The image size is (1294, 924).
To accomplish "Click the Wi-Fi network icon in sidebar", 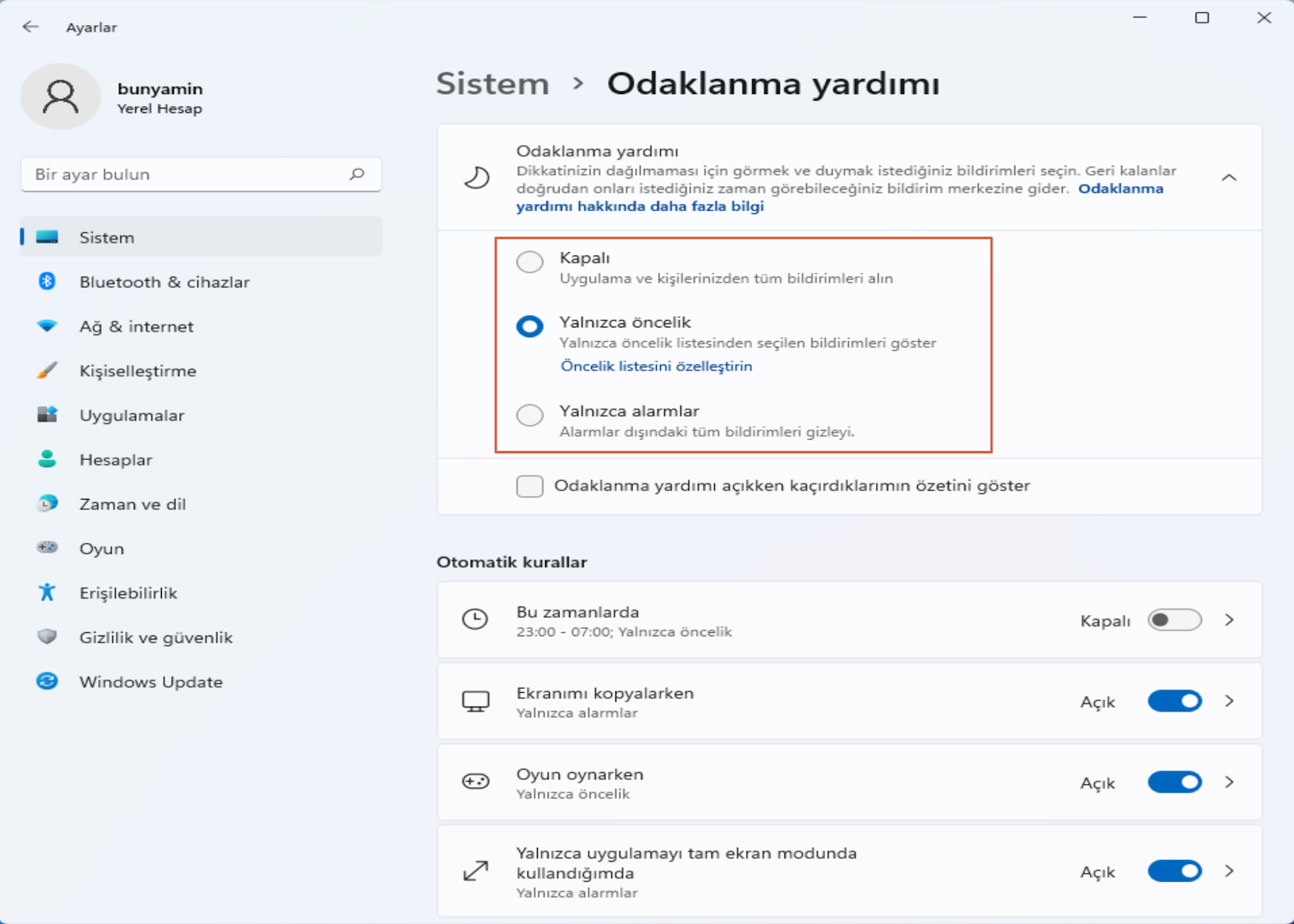I will pyautogui.click(x=47, y=326).
